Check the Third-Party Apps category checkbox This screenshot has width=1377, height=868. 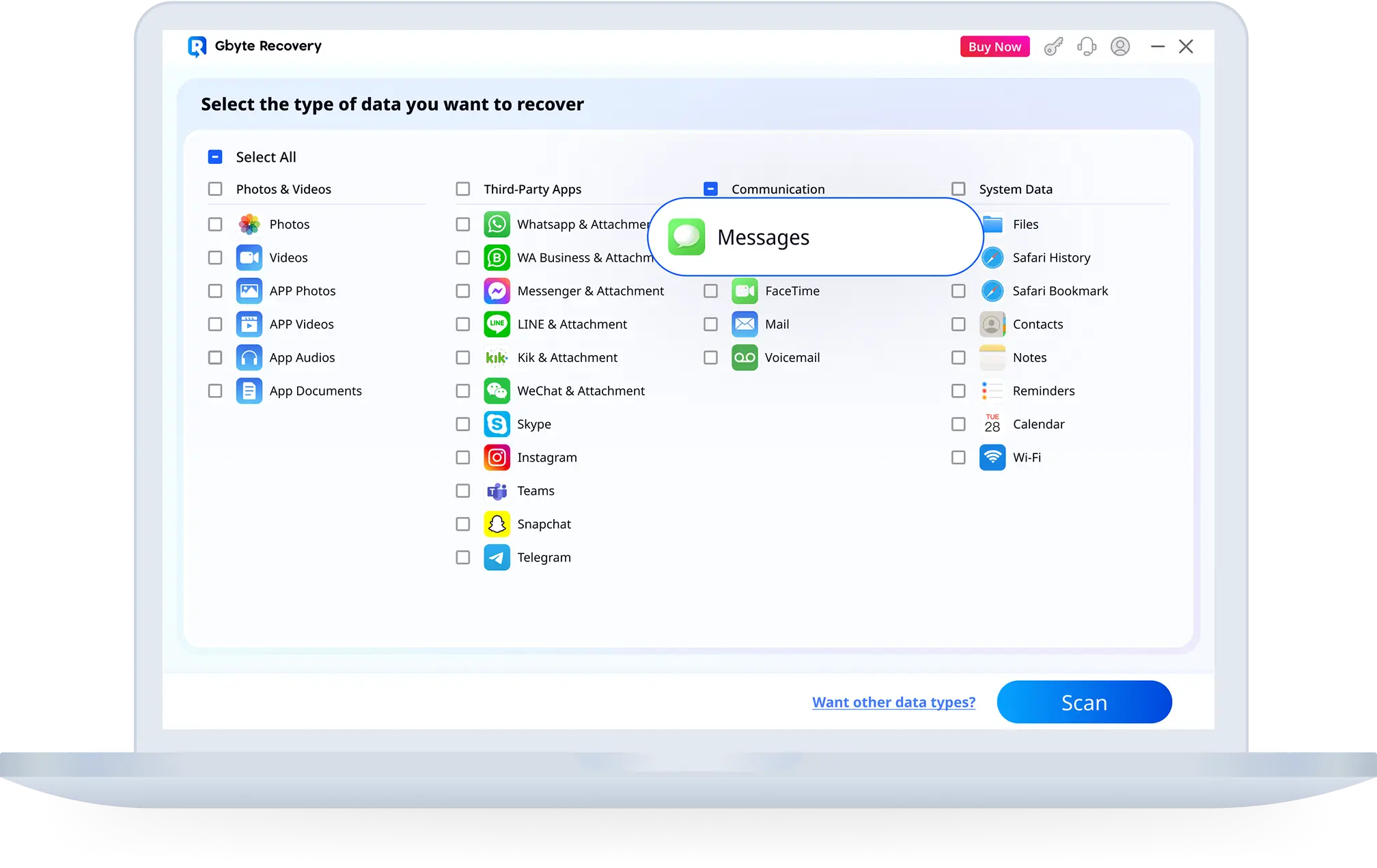click(x=463, y=189)
